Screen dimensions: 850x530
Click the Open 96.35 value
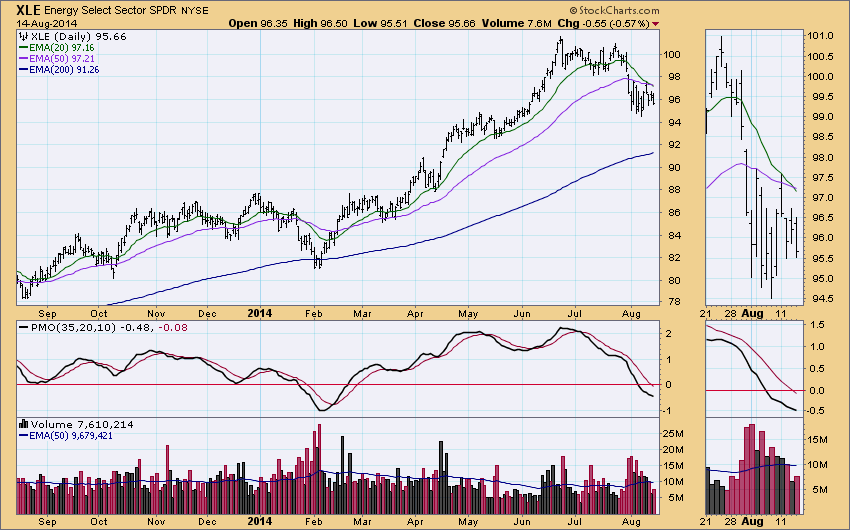pyautogui.click(x=258, y=23)
